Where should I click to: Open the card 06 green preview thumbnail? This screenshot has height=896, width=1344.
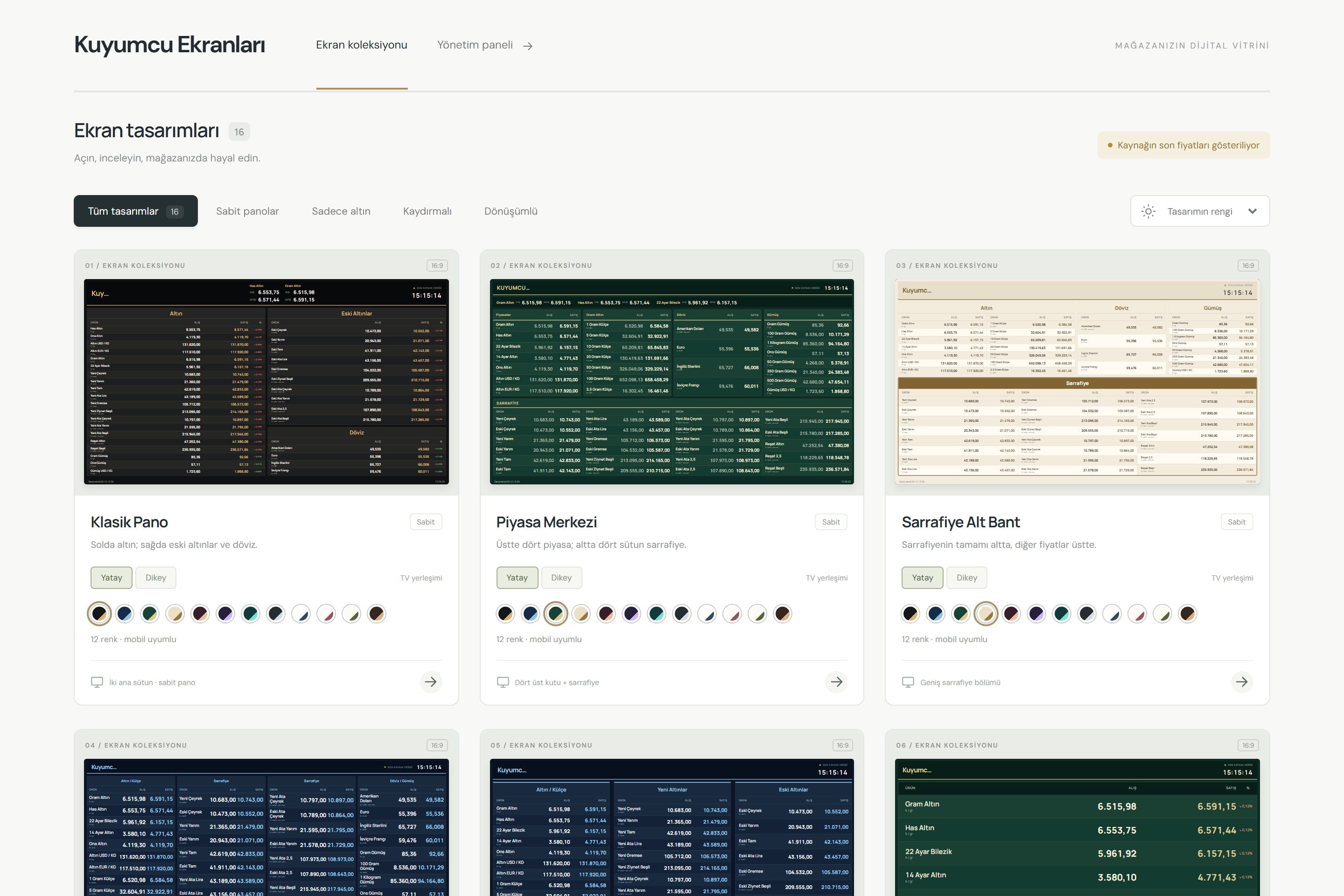(1077, 827)
